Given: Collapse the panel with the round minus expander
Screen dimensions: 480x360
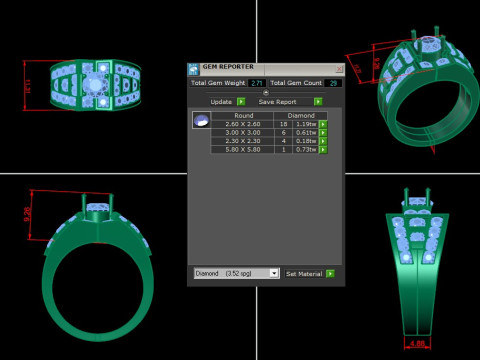Looking at the screenshot, I should coord(266,92).
